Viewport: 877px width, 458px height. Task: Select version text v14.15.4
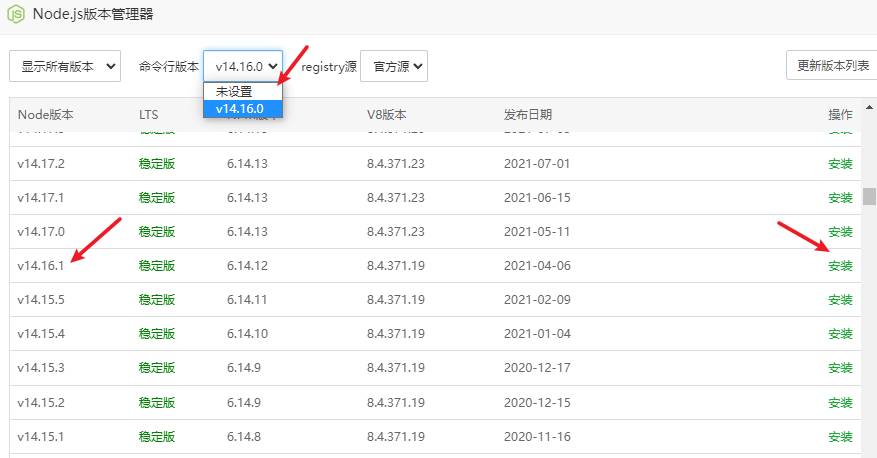click(41, 334)
